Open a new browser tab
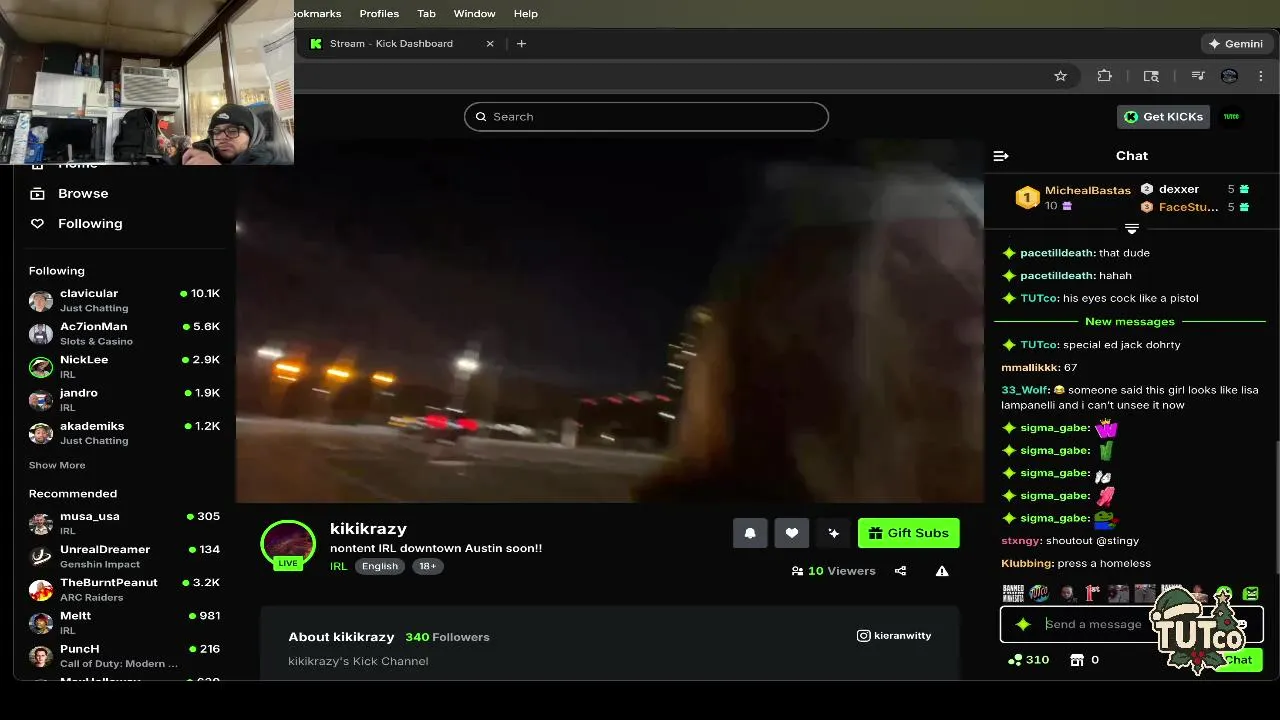Screen dimensions: 1280x720 click(x=521, y=44)
